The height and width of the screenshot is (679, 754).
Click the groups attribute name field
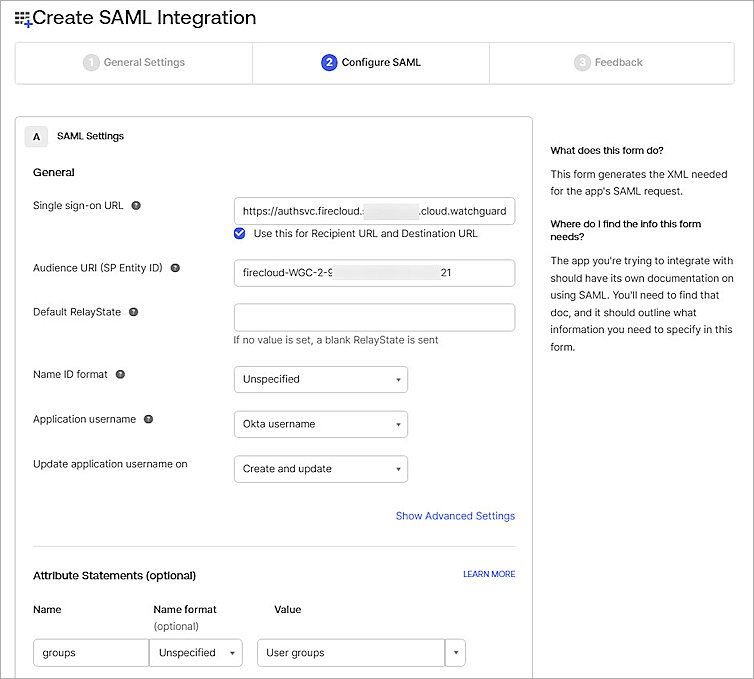(x=91, y=653)
